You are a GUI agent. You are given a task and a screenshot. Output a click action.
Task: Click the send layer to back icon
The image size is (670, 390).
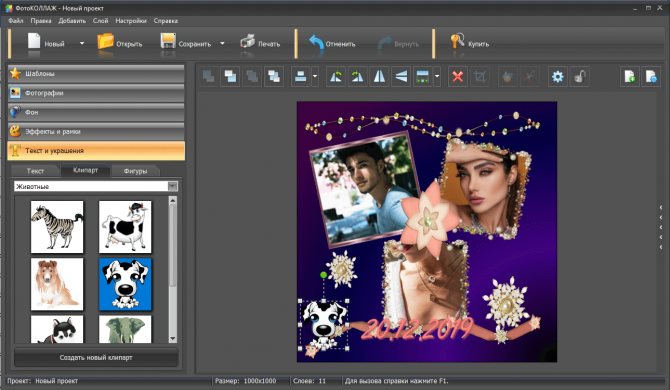(x=209, y=76)
